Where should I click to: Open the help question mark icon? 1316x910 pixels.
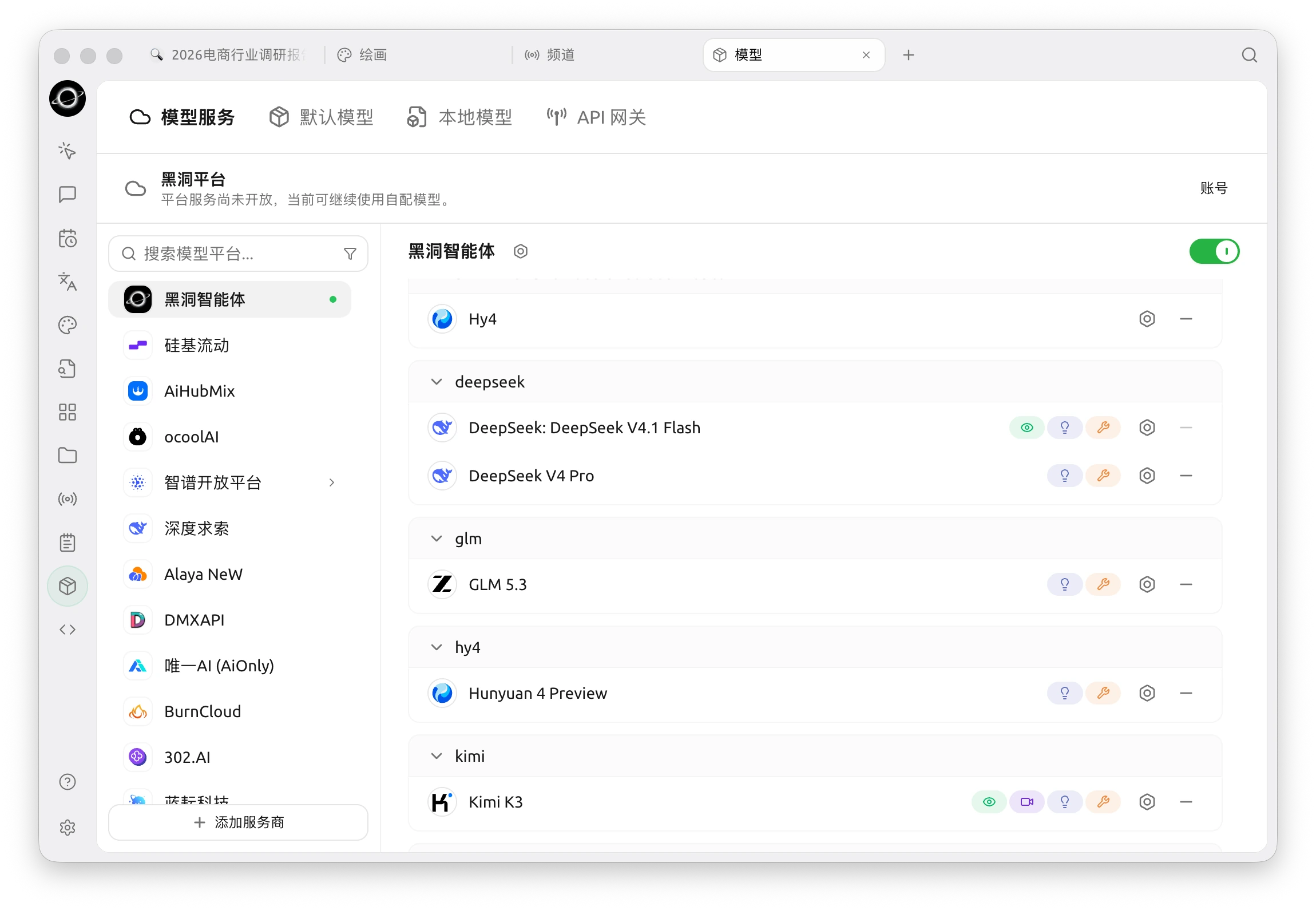68,782
